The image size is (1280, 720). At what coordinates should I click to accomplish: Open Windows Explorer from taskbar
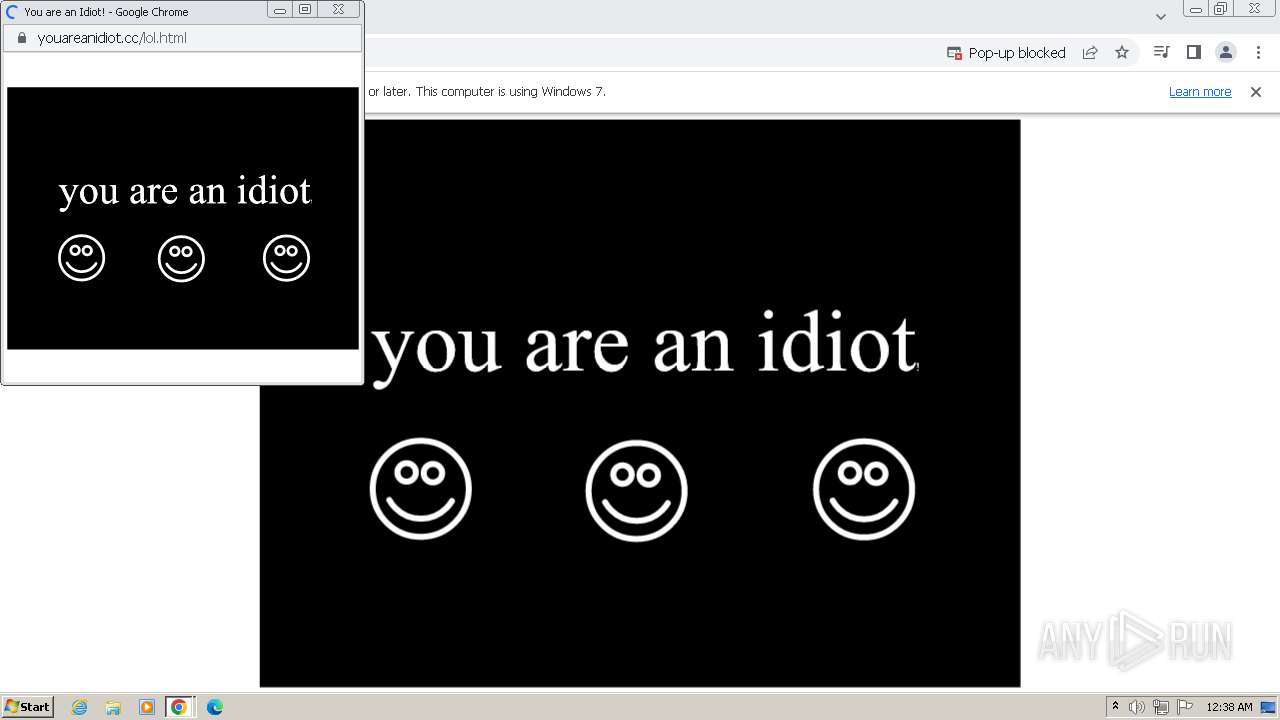tap(113, 707)
